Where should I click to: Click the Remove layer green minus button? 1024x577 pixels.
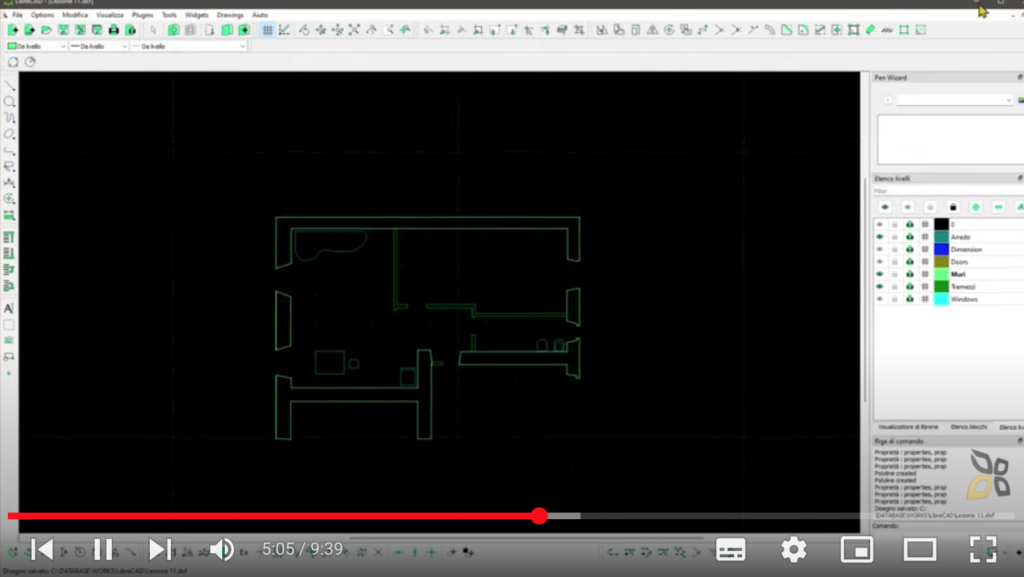point(999,207)
